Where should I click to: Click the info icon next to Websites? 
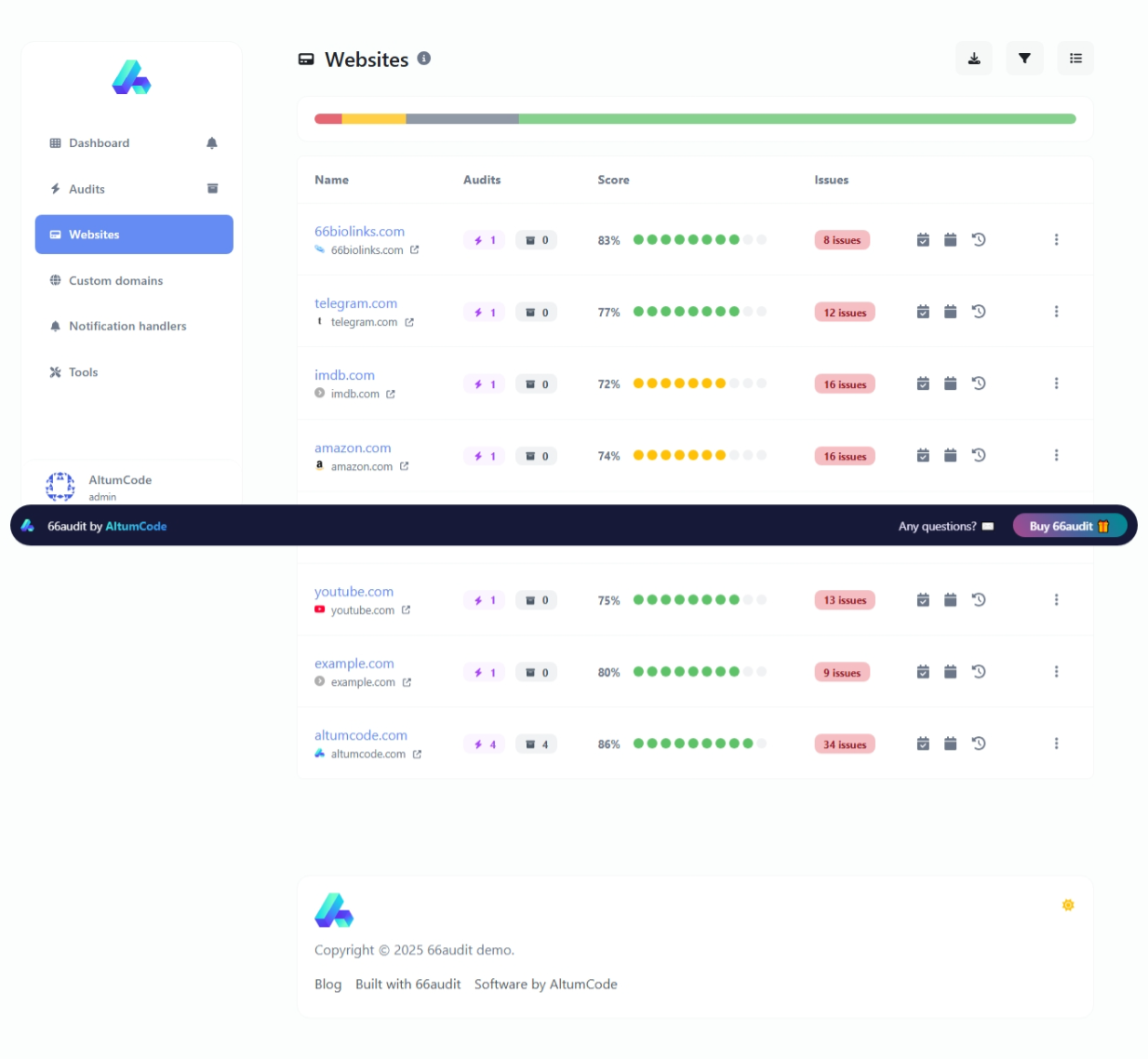[x=424, y=59]
